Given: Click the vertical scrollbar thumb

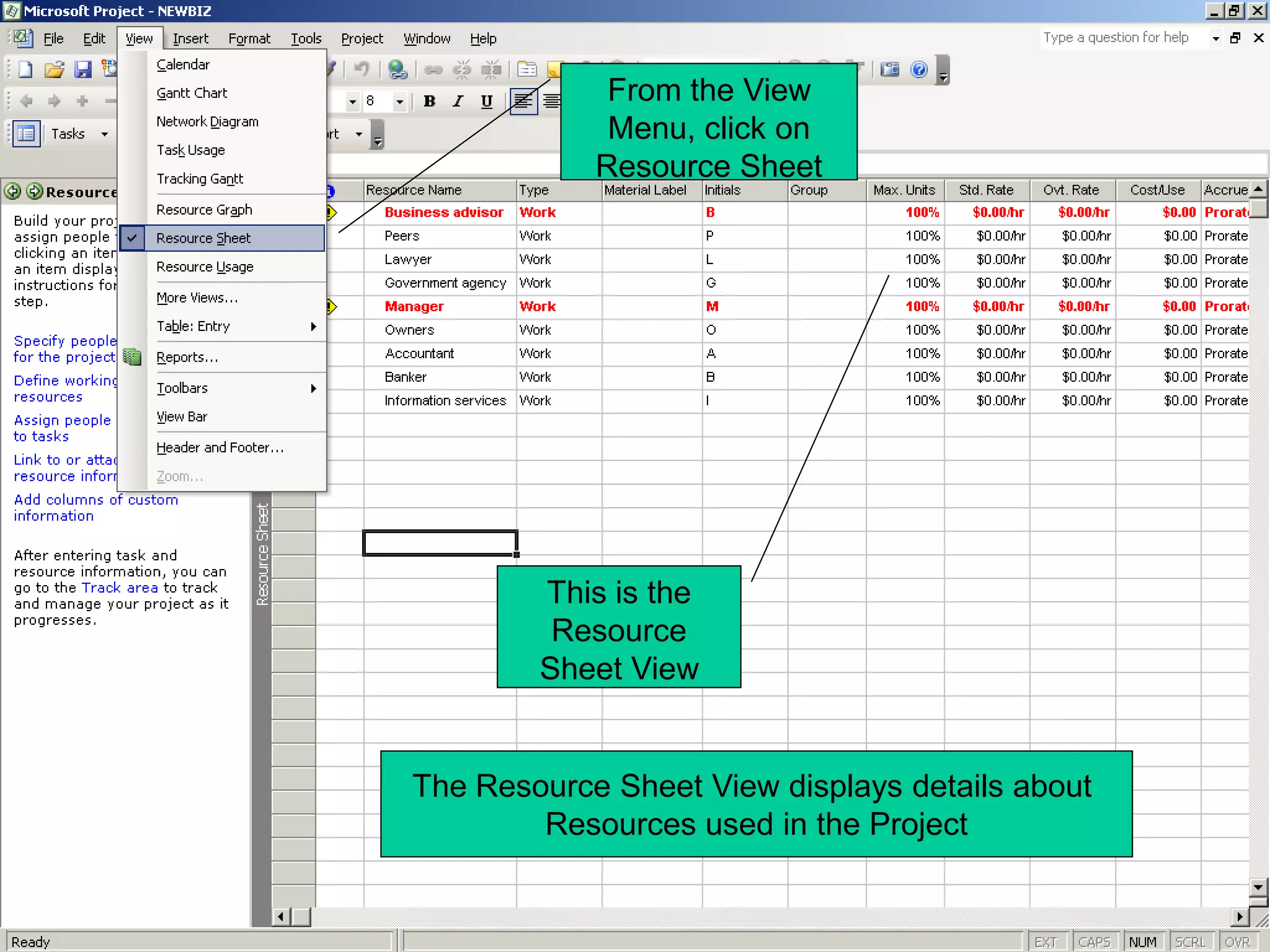Looking at the screenshot, I should (1258, 208).
